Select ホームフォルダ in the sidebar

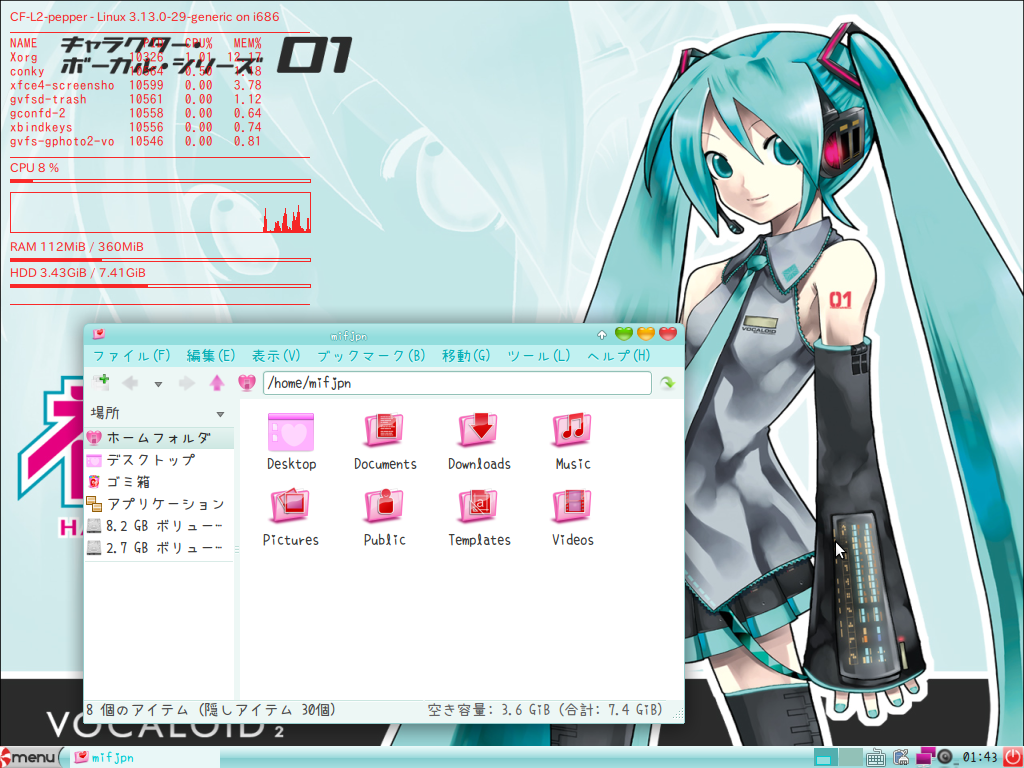[x=159, y=438]
